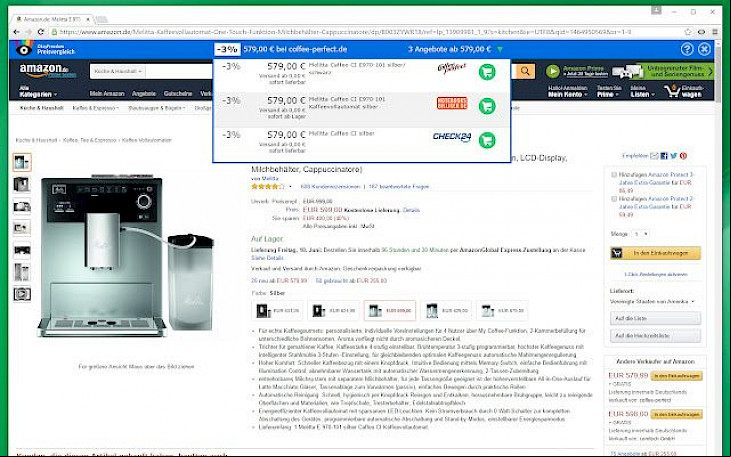Reload the page with refresh icon

point(41,32)
